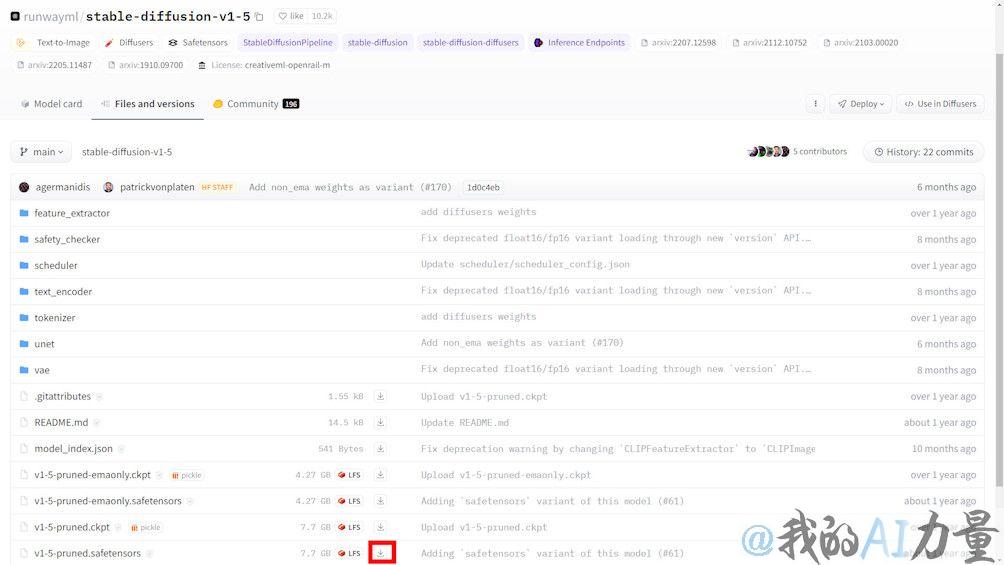1004x565 pixels.
Task: Open 'Update README.md' commit message
Action: pos(465,423)
